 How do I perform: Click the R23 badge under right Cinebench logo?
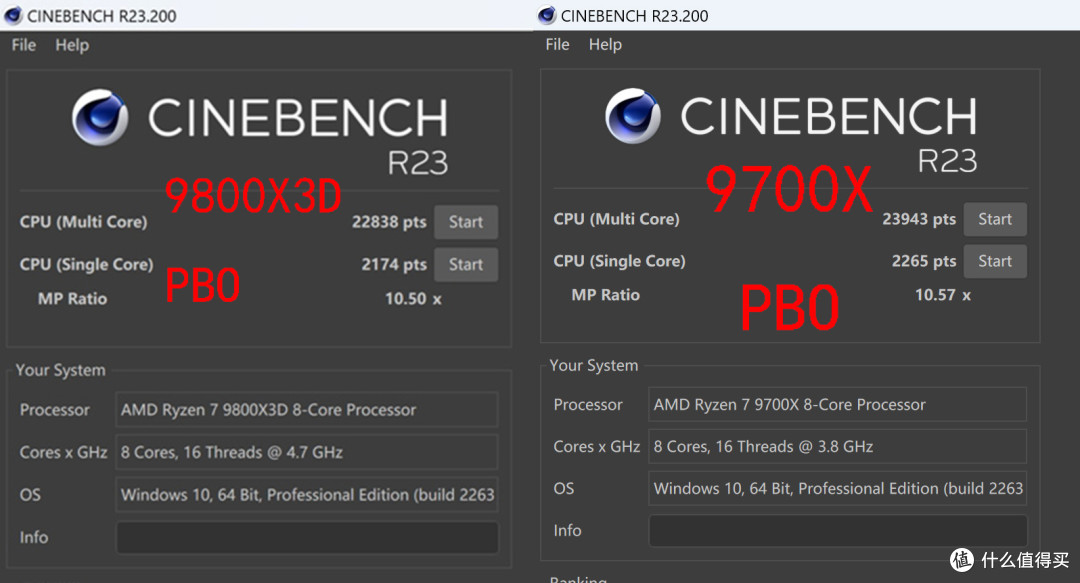pos(947,160)
